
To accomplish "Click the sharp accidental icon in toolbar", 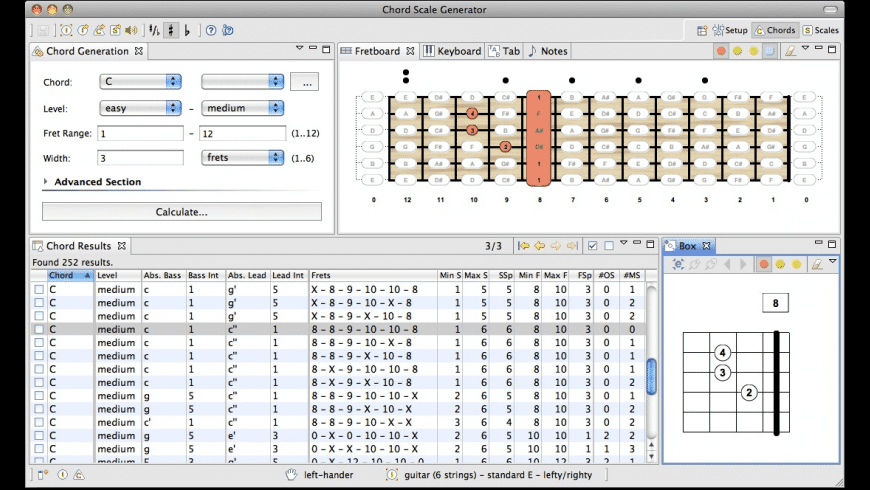I will (171, 30).
